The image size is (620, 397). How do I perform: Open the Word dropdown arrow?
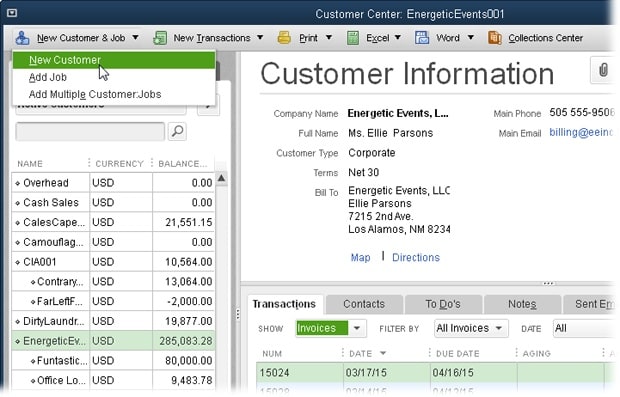pyautogui.click(x=471, y=38)
